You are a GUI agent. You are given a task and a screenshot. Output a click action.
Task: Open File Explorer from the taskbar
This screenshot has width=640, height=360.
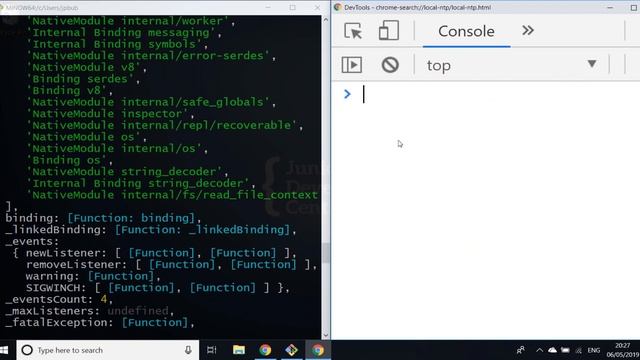(x=239, y=350)
